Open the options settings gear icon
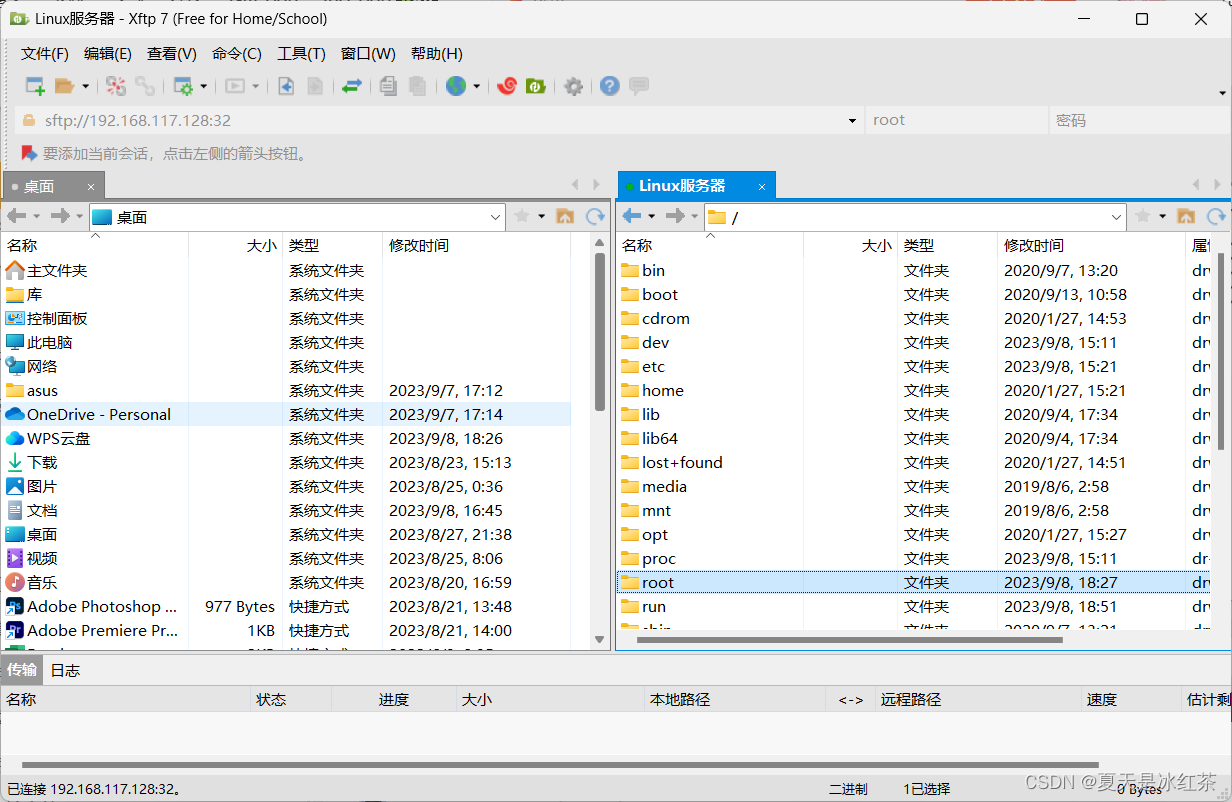This screenshot has width=1232, height=802. (573, 86)
